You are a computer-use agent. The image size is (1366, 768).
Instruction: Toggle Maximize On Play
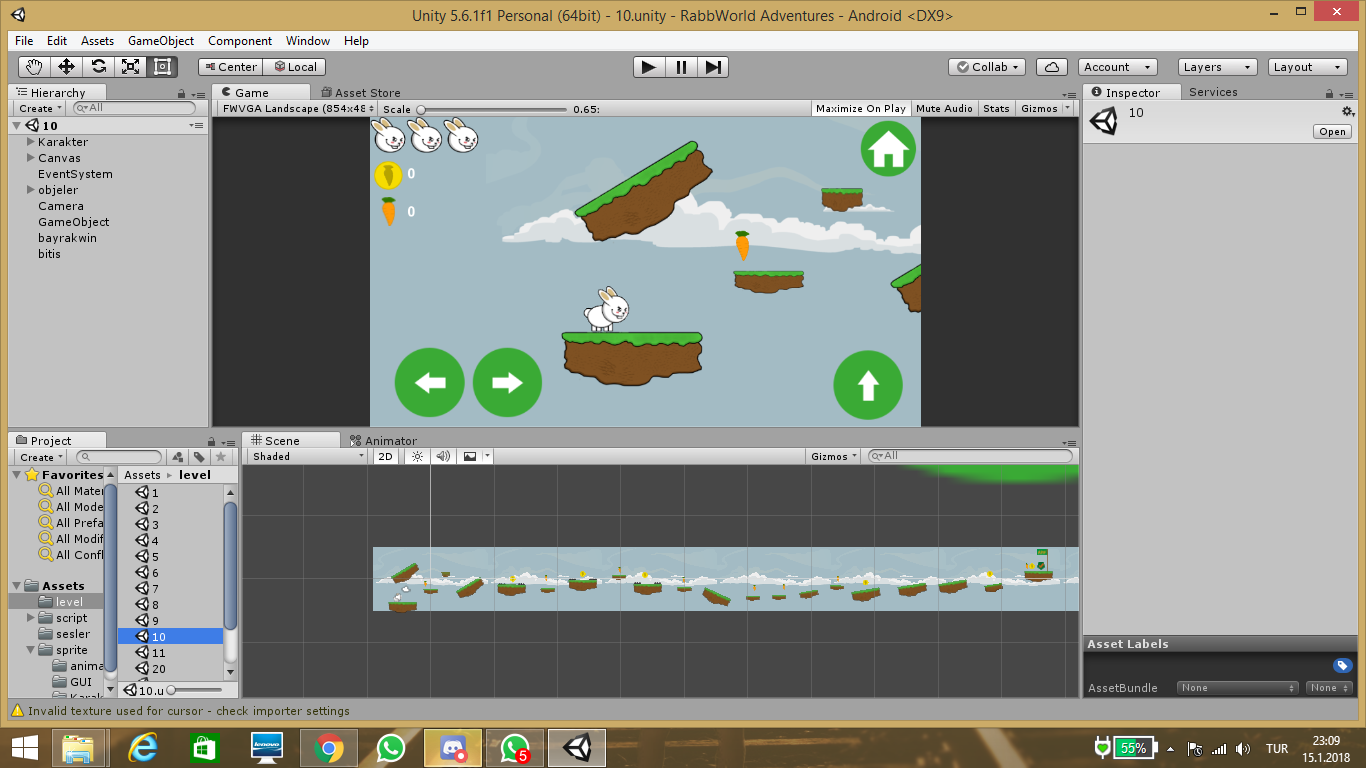[861, 108]
